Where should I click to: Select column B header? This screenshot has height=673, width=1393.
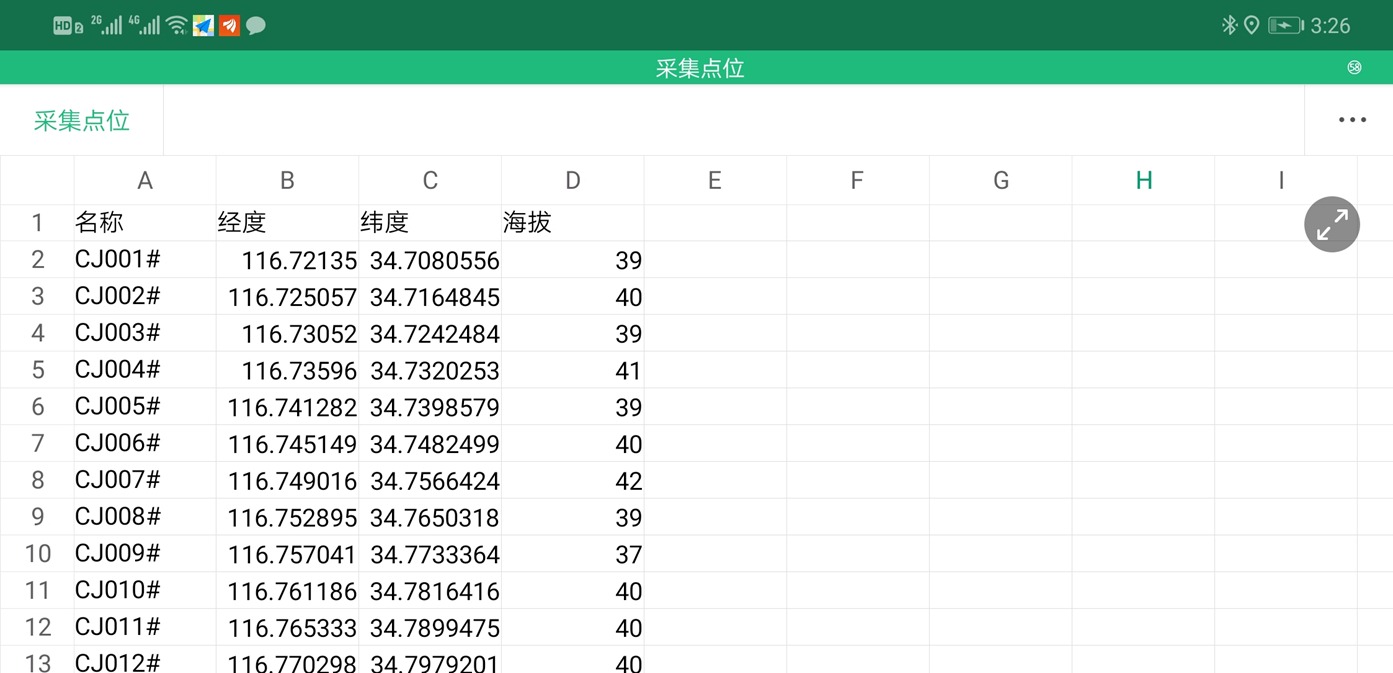click(x=287, y=181)
